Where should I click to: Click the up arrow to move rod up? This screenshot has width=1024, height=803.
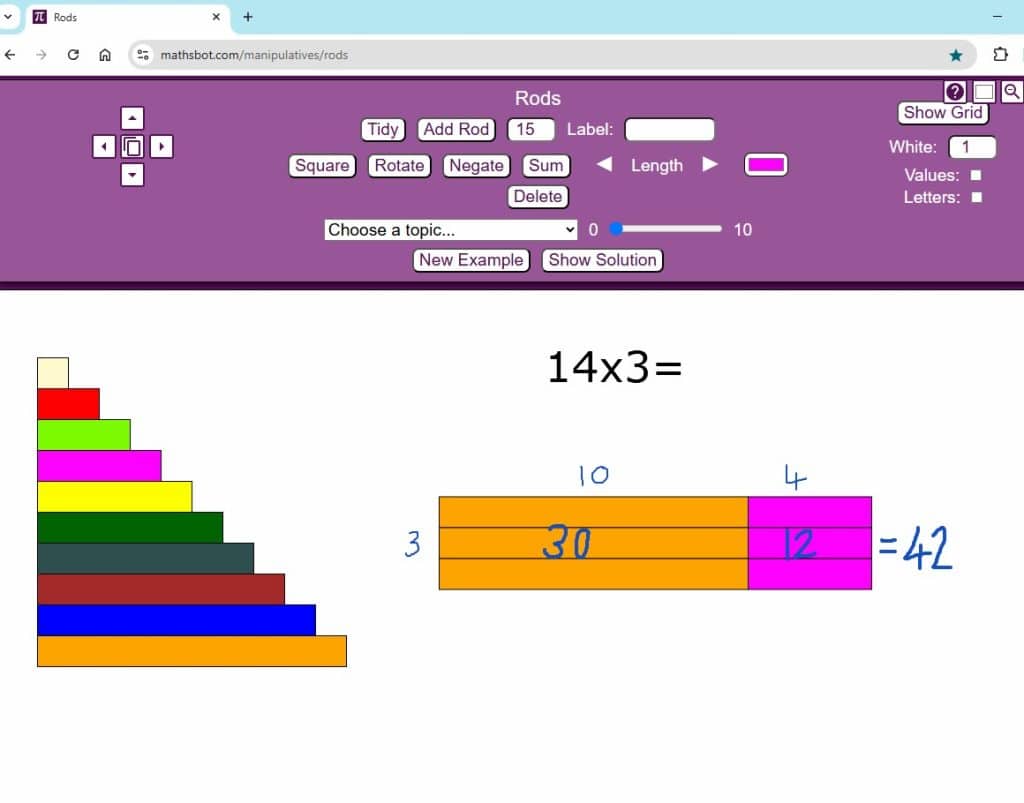[x=133, y=117]
